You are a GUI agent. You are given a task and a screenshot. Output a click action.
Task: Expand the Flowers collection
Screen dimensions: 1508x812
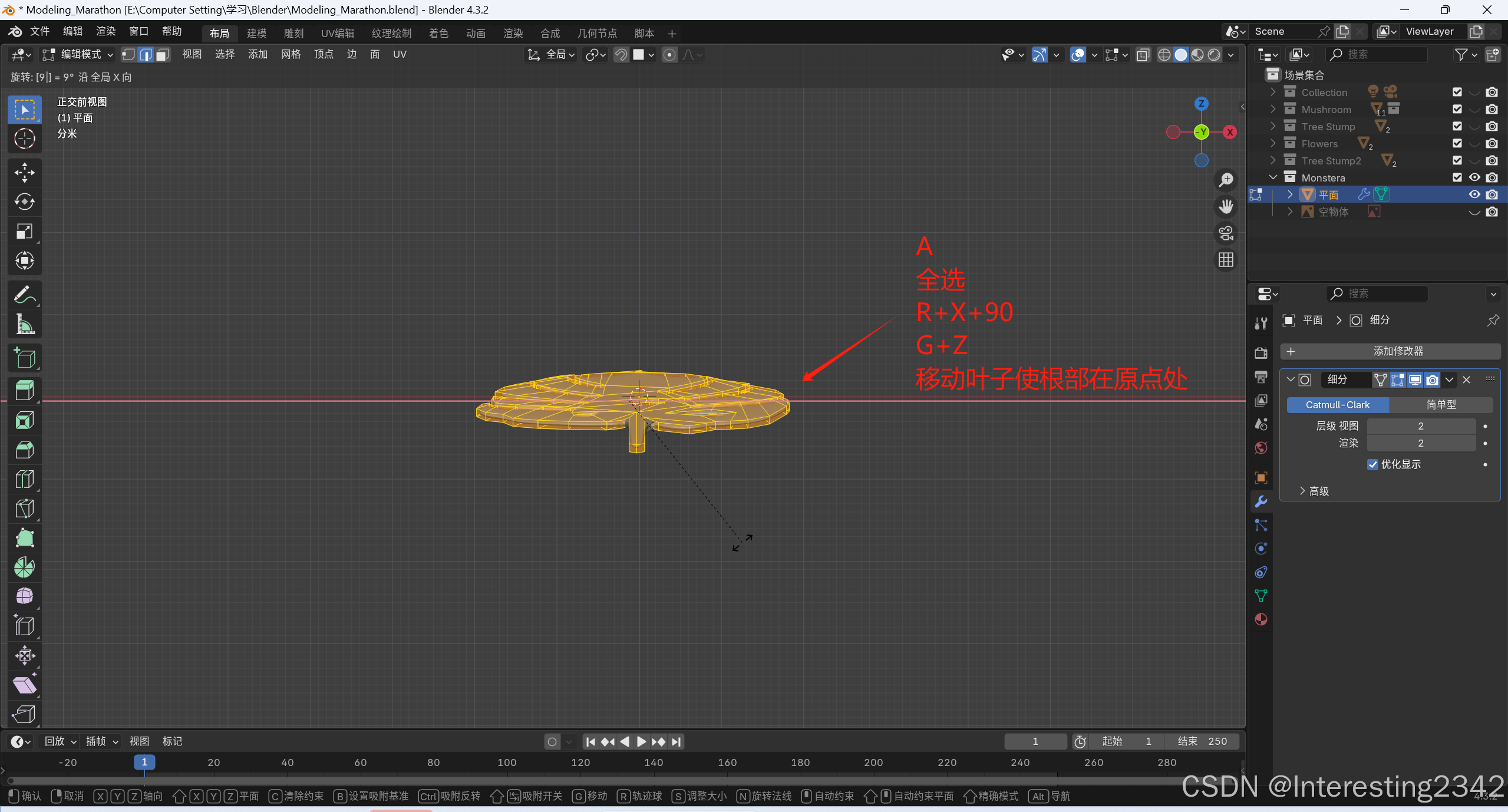coord(1273,144)
